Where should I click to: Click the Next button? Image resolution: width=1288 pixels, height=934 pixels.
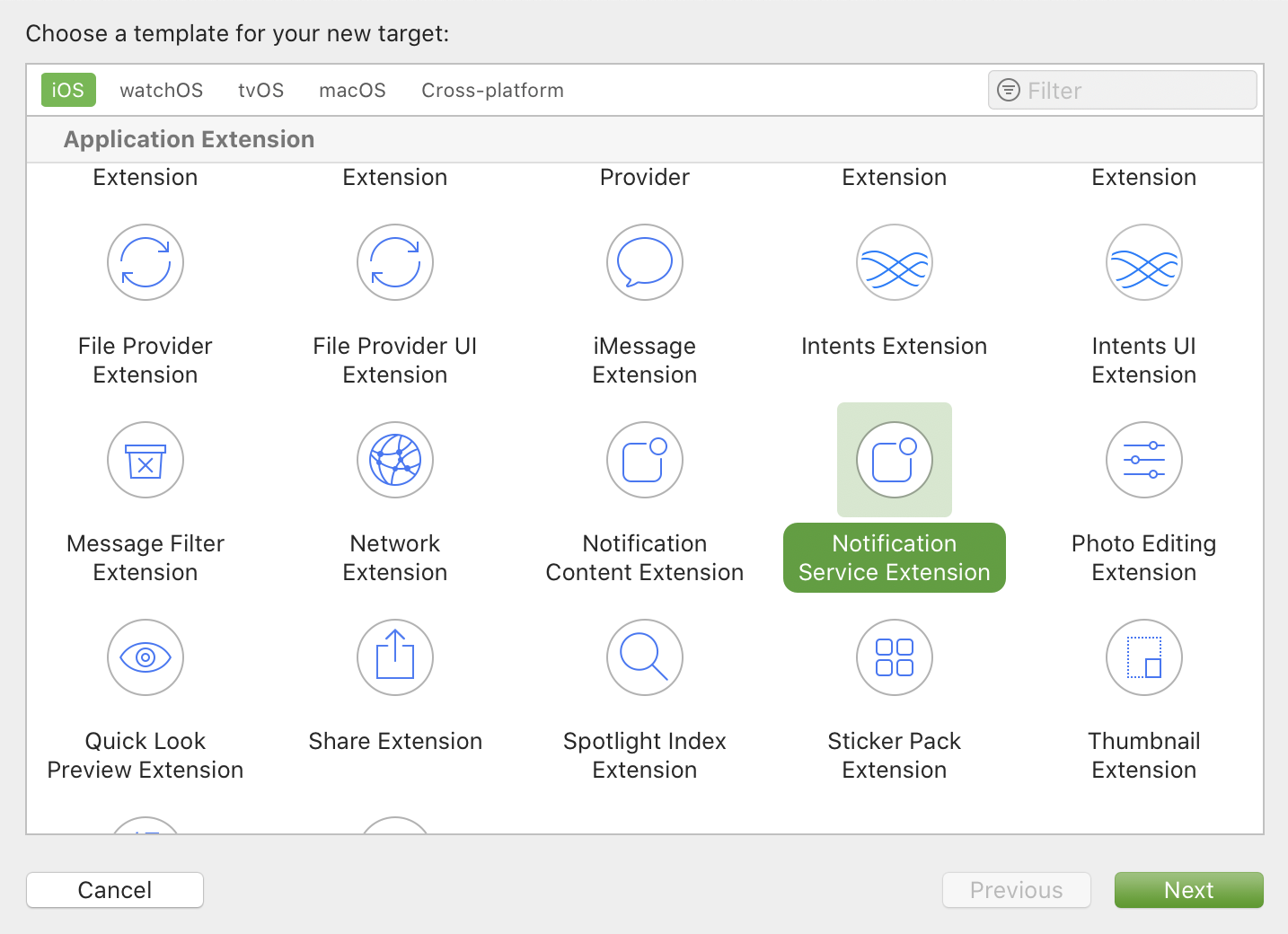pyautogui.click(x=1189, y=890)
